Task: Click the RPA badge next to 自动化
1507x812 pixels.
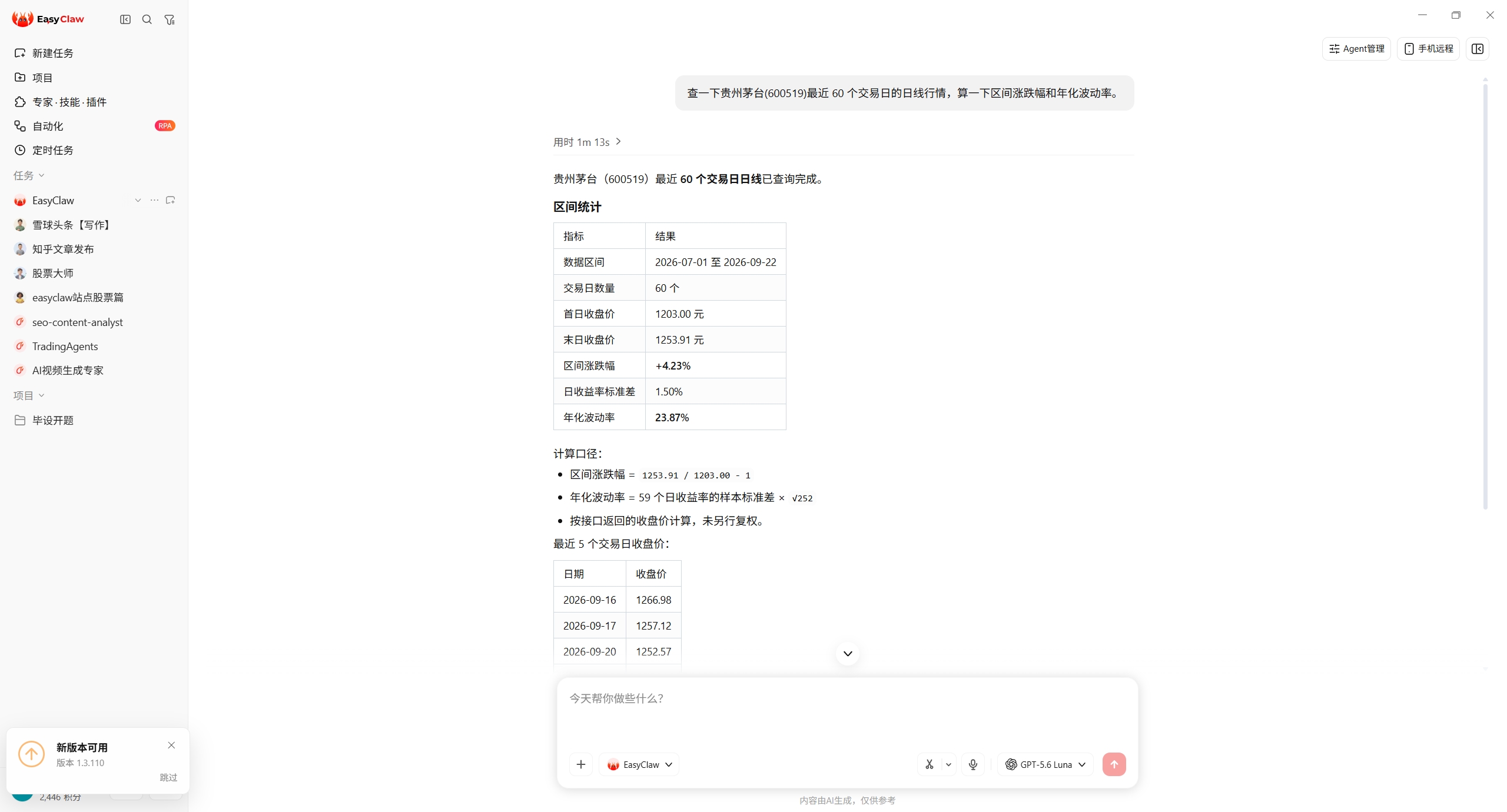Action: click(x=165, y=126)
